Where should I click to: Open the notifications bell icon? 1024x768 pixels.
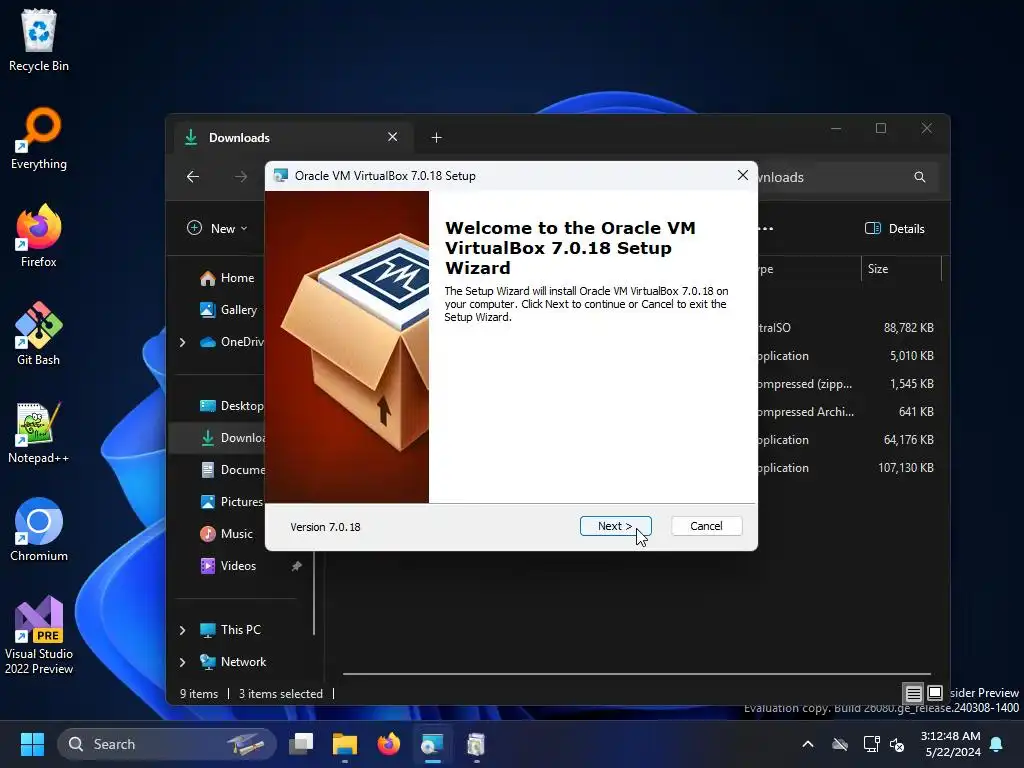997,744
